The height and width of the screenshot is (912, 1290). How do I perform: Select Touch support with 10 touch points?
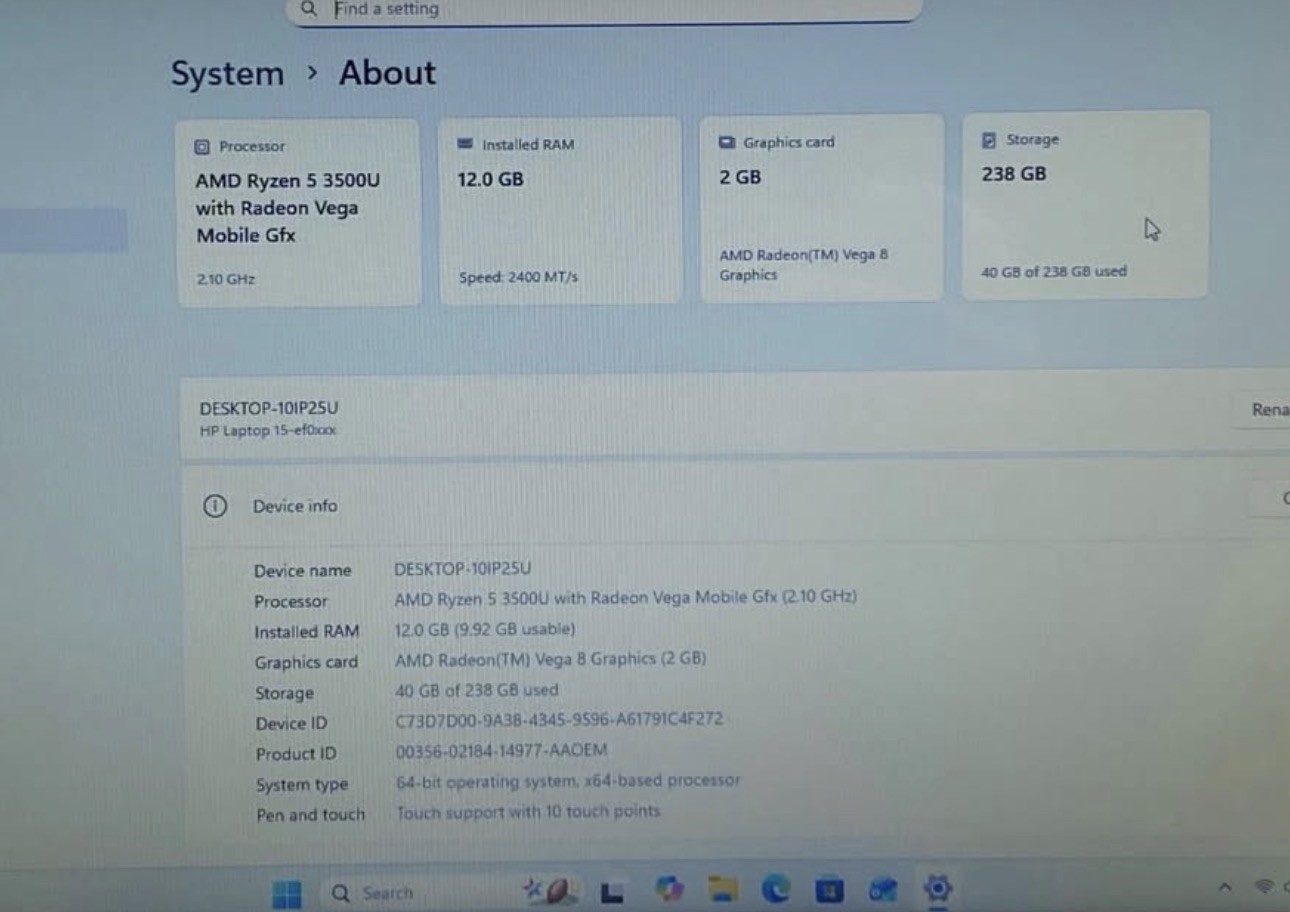529,811
